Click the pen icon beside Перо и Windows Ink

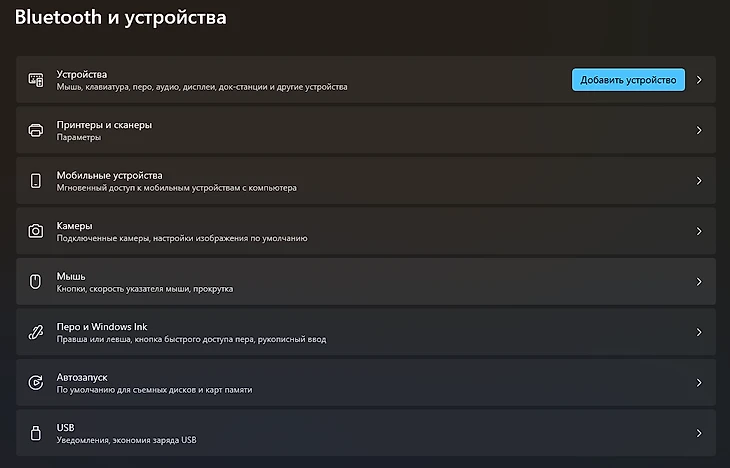[x=36, y=332]
